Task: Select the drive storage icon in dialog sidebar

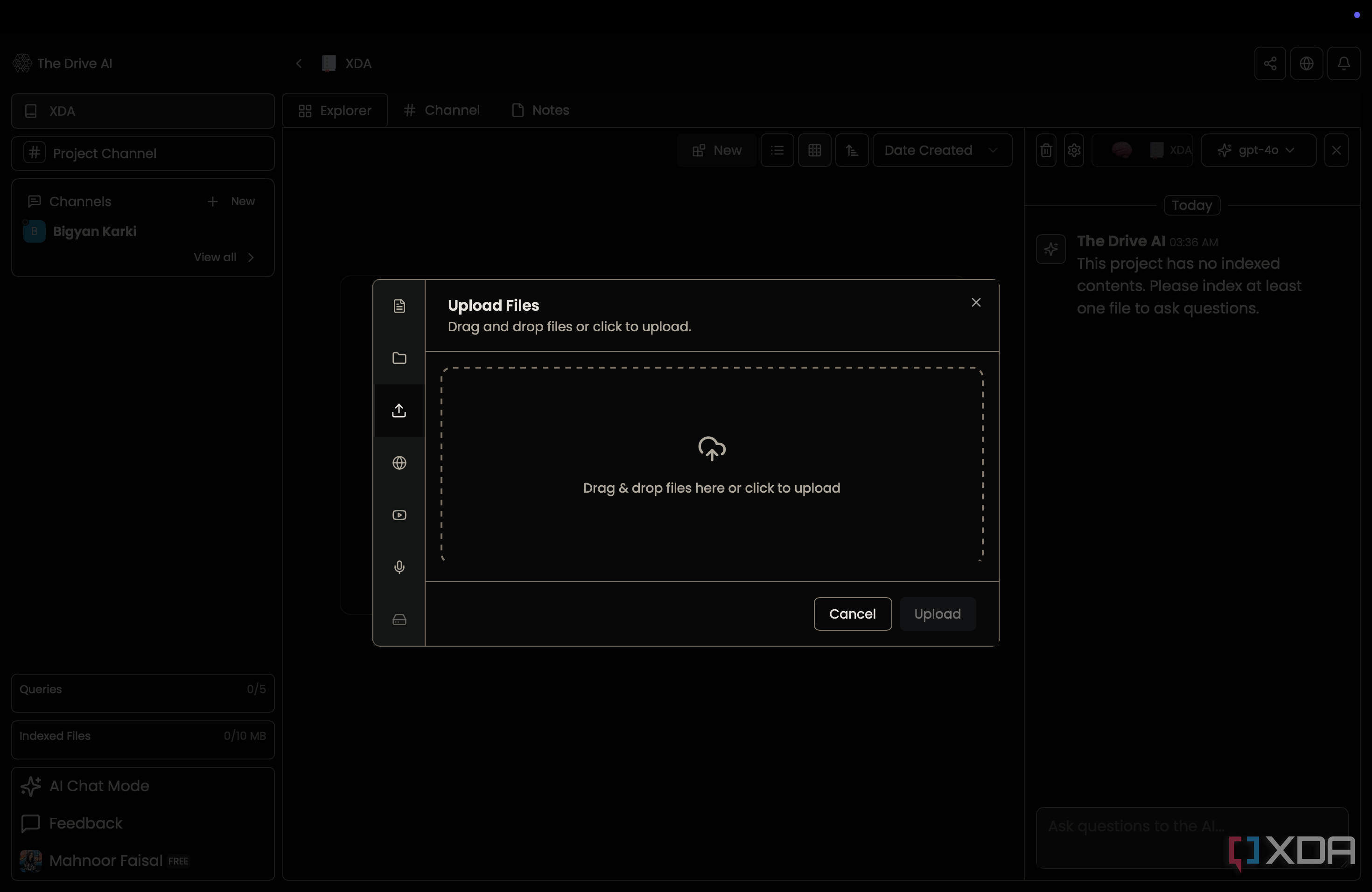Action: 399,620
